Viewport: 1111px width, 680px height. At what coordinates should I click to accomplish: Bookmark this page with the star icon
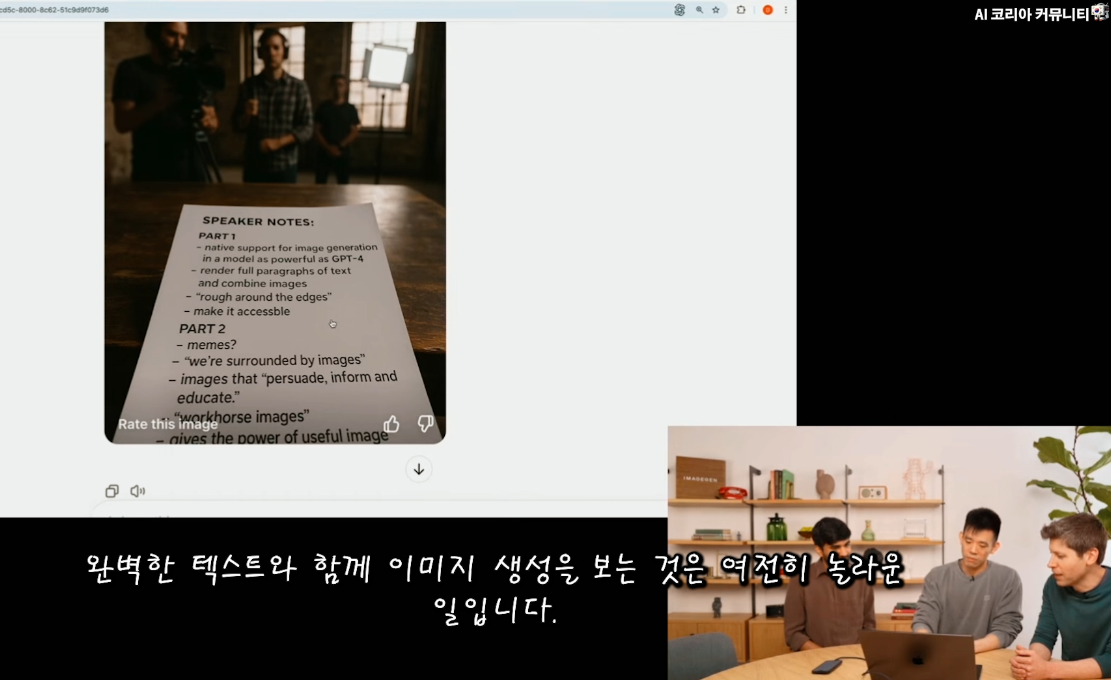716,10
